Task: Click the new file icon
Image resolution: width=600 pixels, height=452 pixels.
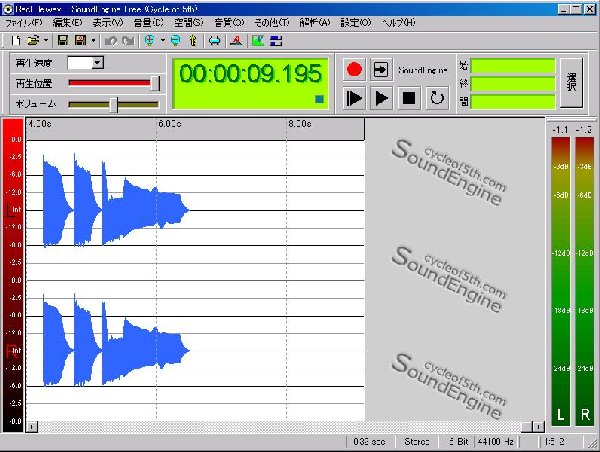Action: click(x=17, y=40)
